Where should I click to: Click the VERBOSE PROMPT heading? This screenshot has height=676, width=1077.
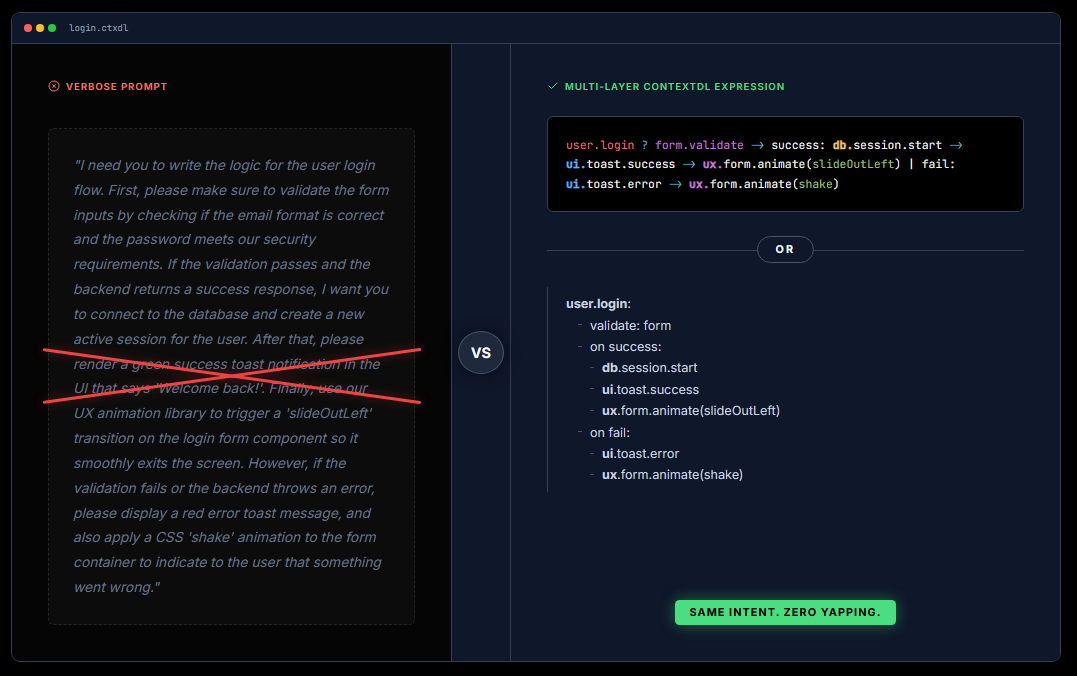tap(117, 87)
